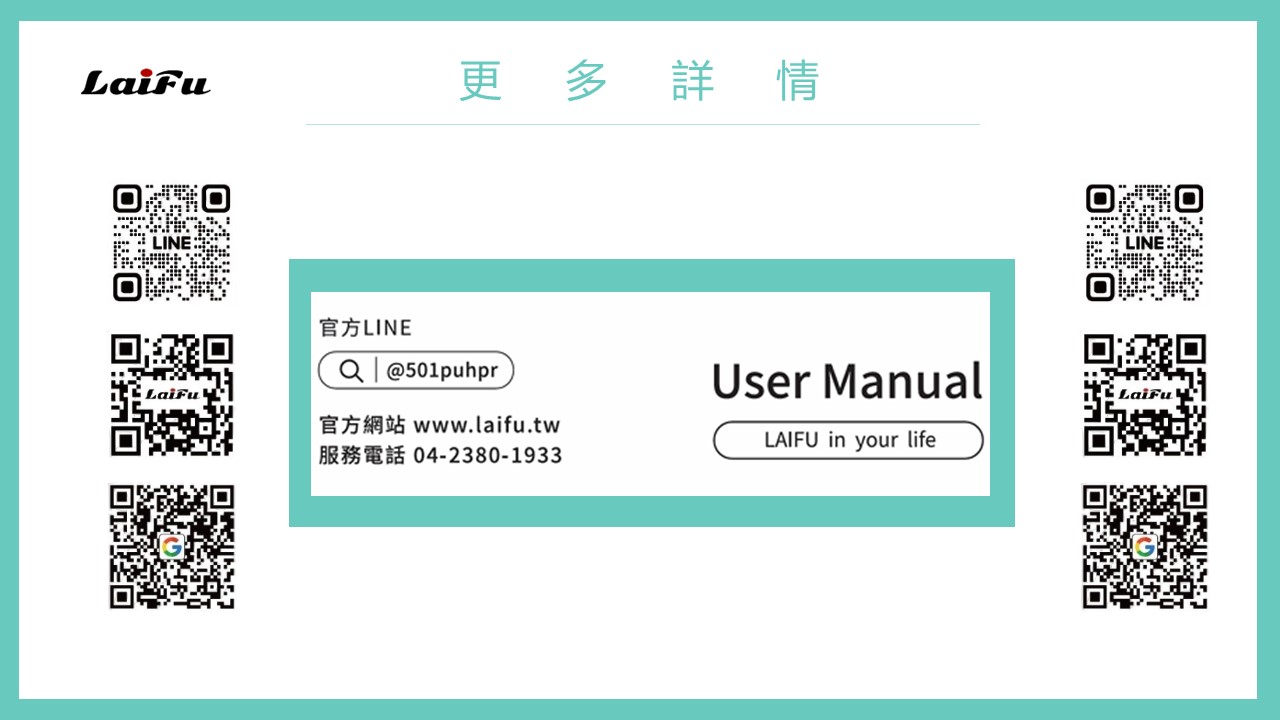The width and height of the screenshot is (1280, 720).
Task: Click the service phone number 04-2380-1933
Action: point(487,456)
